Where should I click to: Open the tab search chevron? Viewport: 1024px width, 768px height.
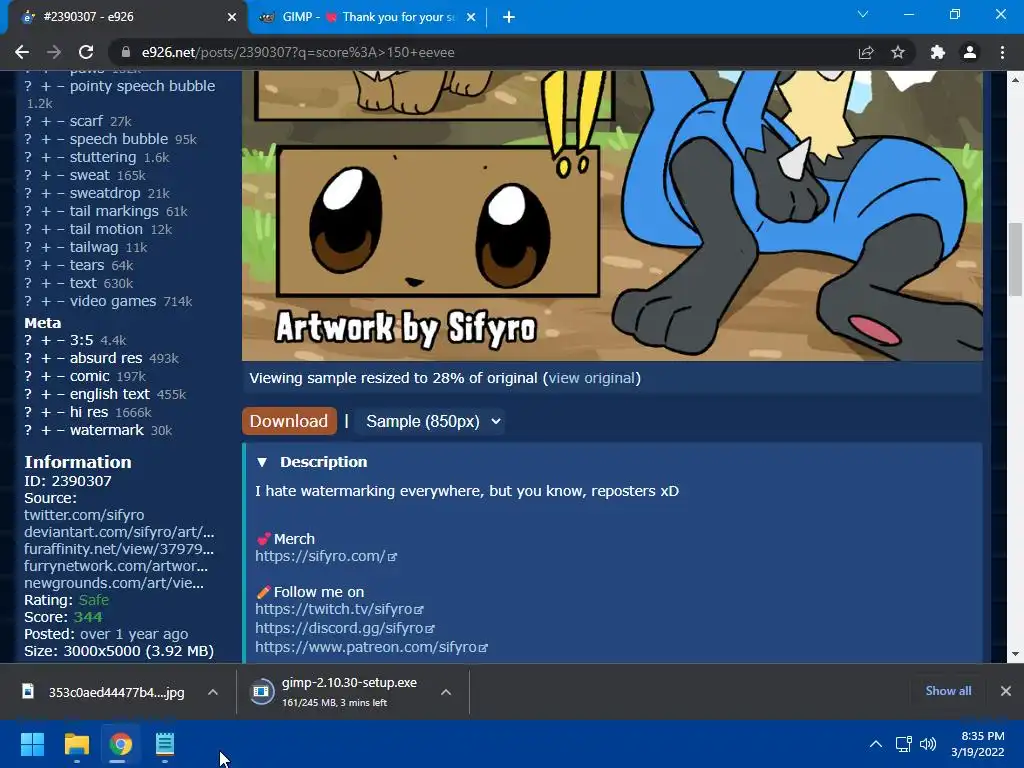click(x=863, y=14)
